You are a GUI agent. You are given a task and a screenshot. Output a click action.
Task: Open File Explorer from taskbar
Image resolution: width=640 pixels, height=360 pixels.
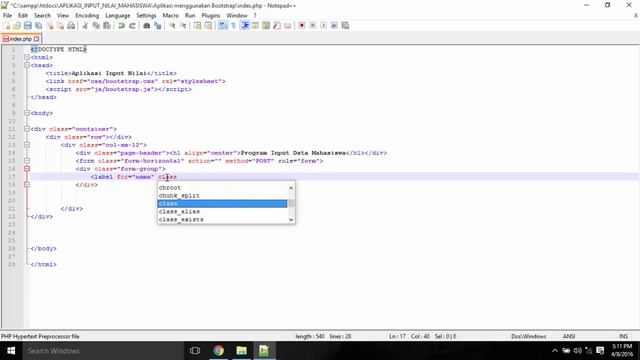(x=241, y=351)
